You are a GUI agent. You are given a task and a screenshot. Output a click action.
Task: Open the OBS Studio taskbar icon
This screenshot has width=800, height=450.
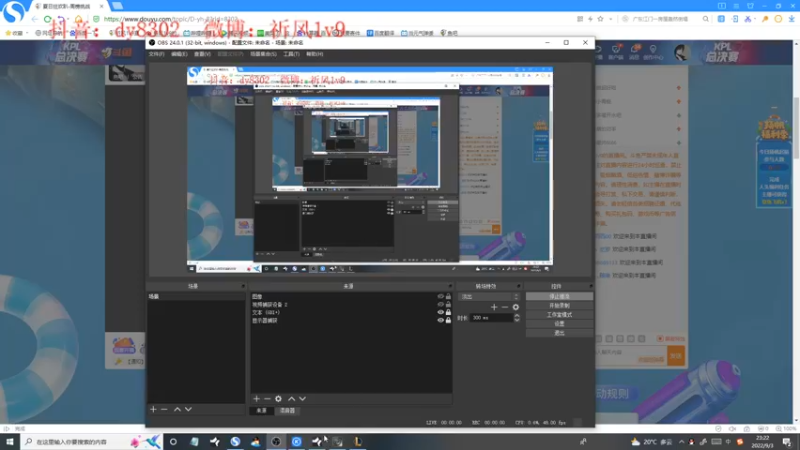coord(276,441)
